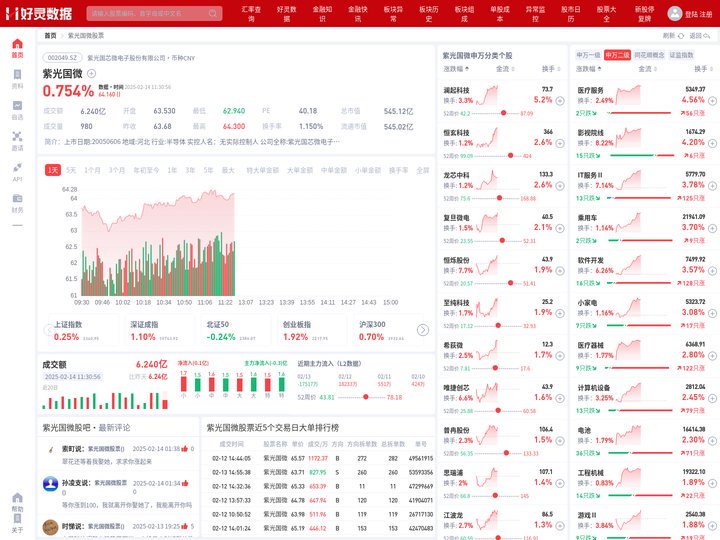Click the 全屏 fullscreen option
Viewport: 720px width, 540px height.
(x=422, y=170)
